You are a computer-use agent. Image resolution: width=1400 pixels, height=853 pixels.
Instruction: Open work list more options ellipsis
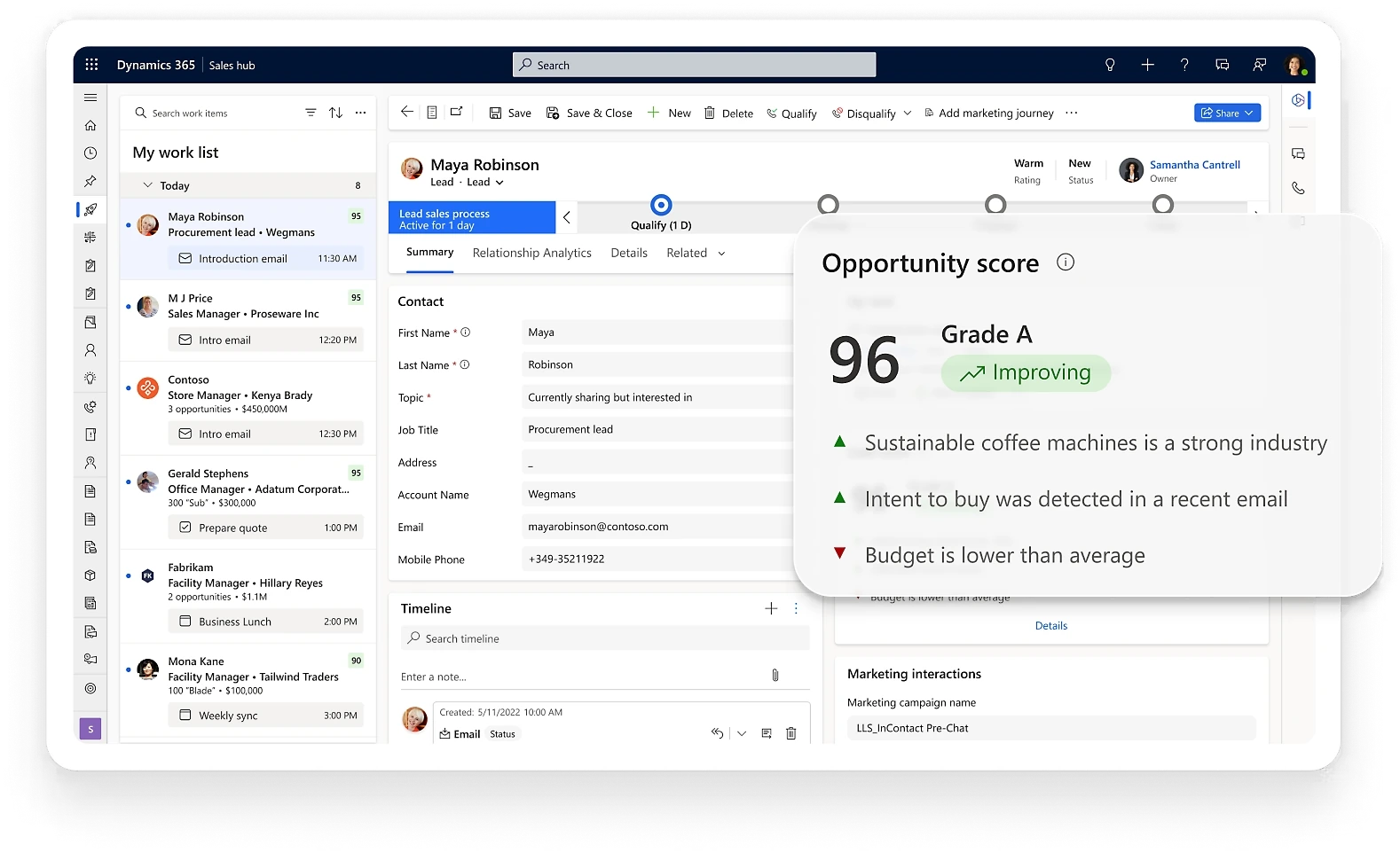[360, 113]
